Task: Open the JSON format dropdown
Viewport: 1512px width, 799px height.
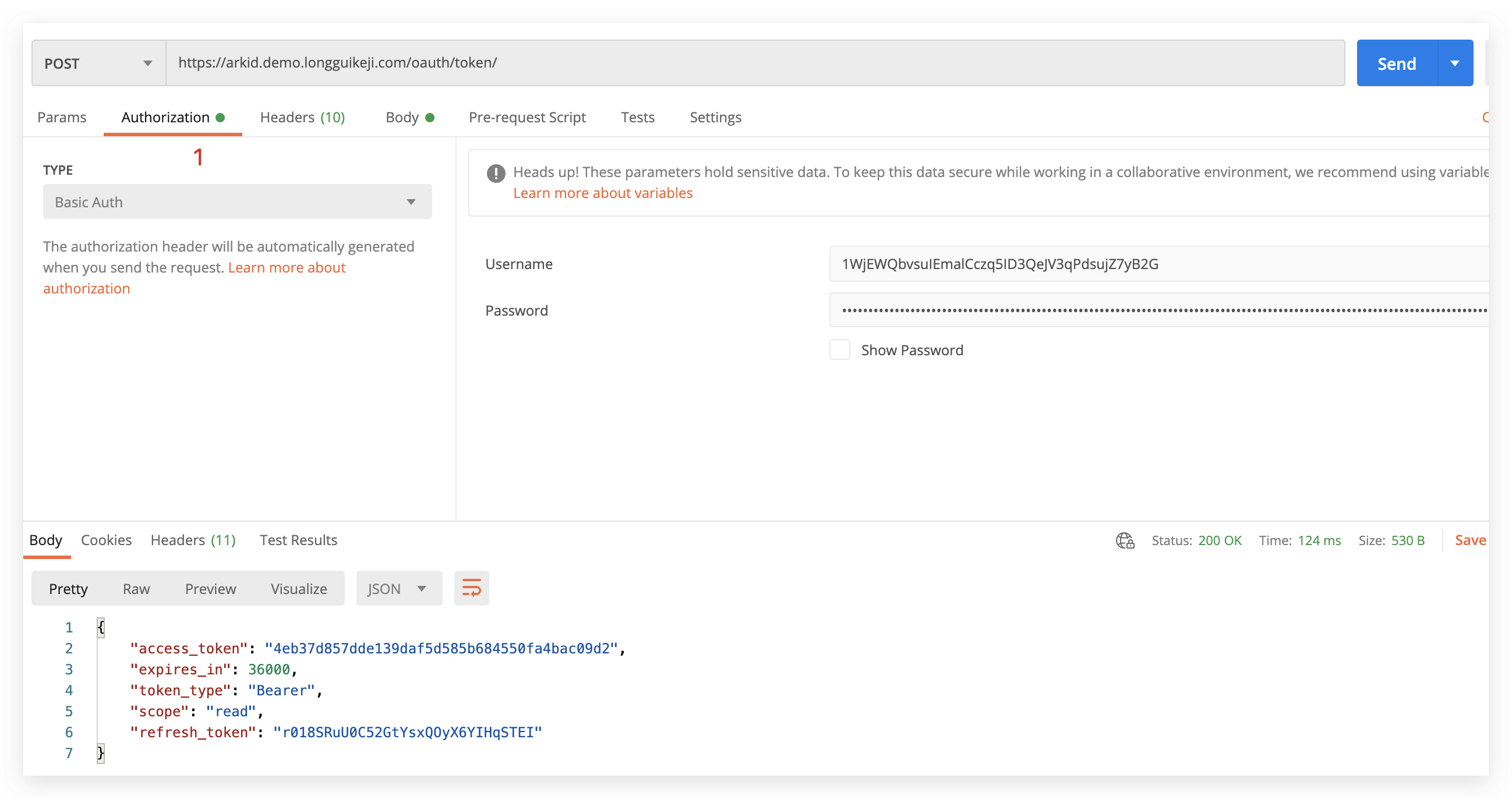Action: pos(398,588)
